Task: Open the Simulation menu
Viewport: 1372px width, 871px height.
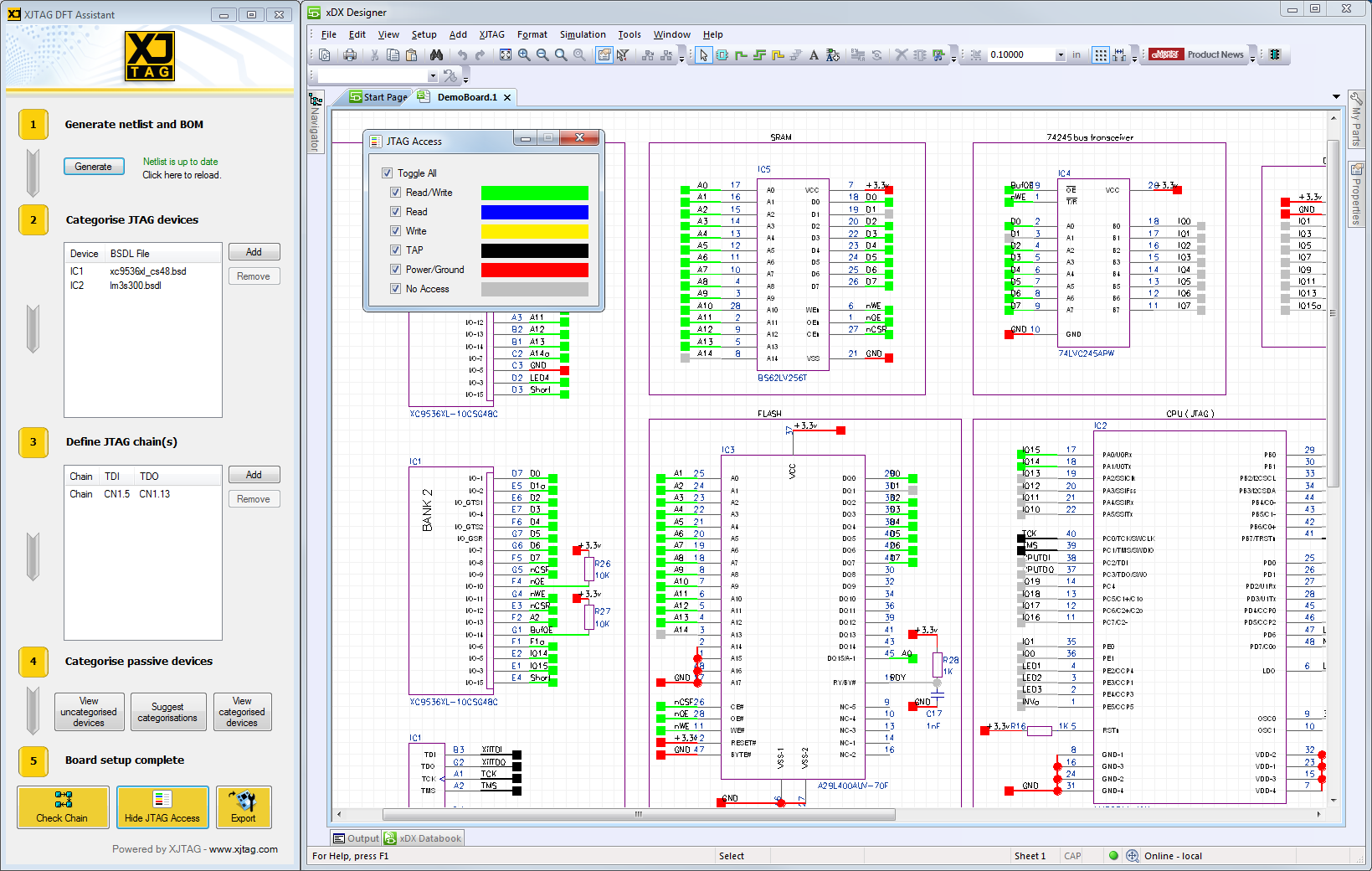Action: click(x=583, y=34)
